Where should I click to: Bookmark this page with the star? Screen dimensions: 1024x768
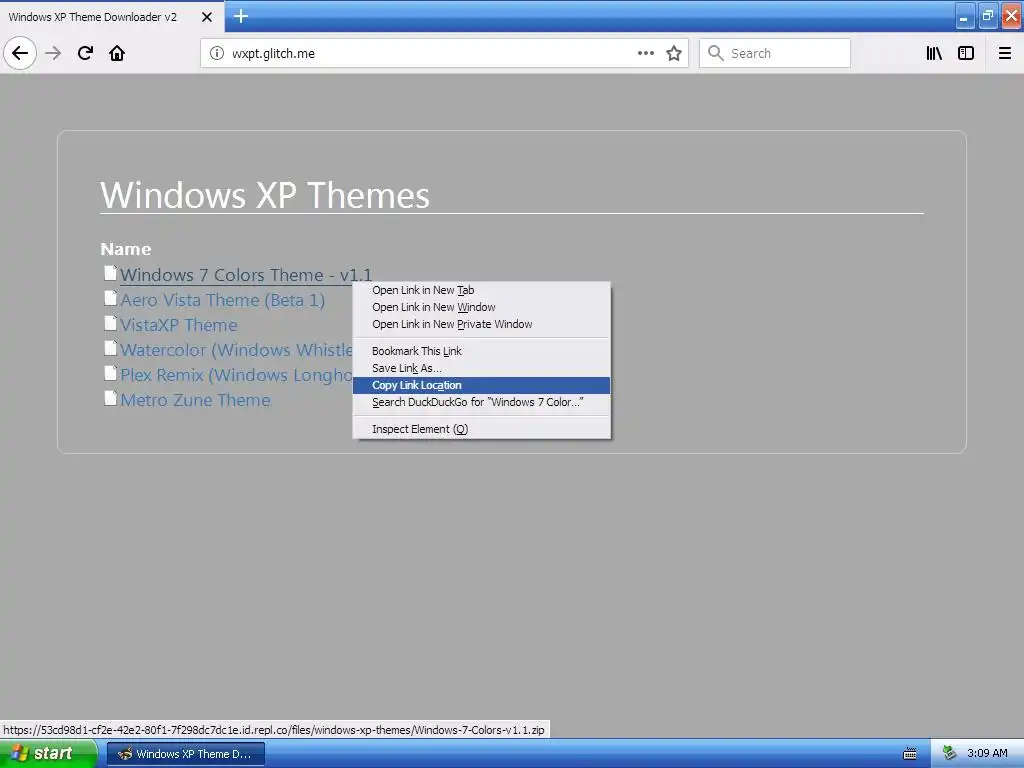point(674,53)
